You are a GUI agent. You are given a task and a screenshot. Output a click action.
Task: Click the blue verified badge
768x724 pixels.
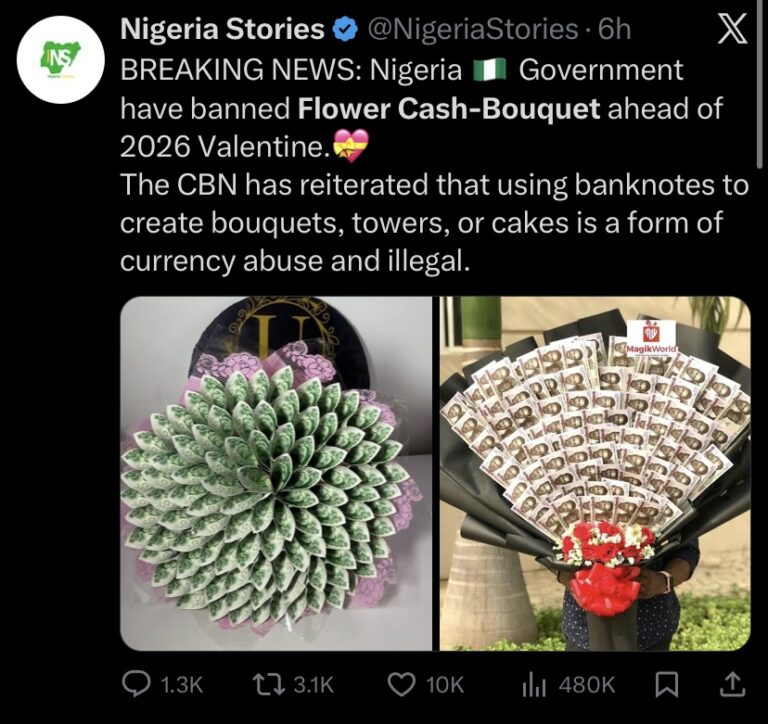click(x=345, y=31)
